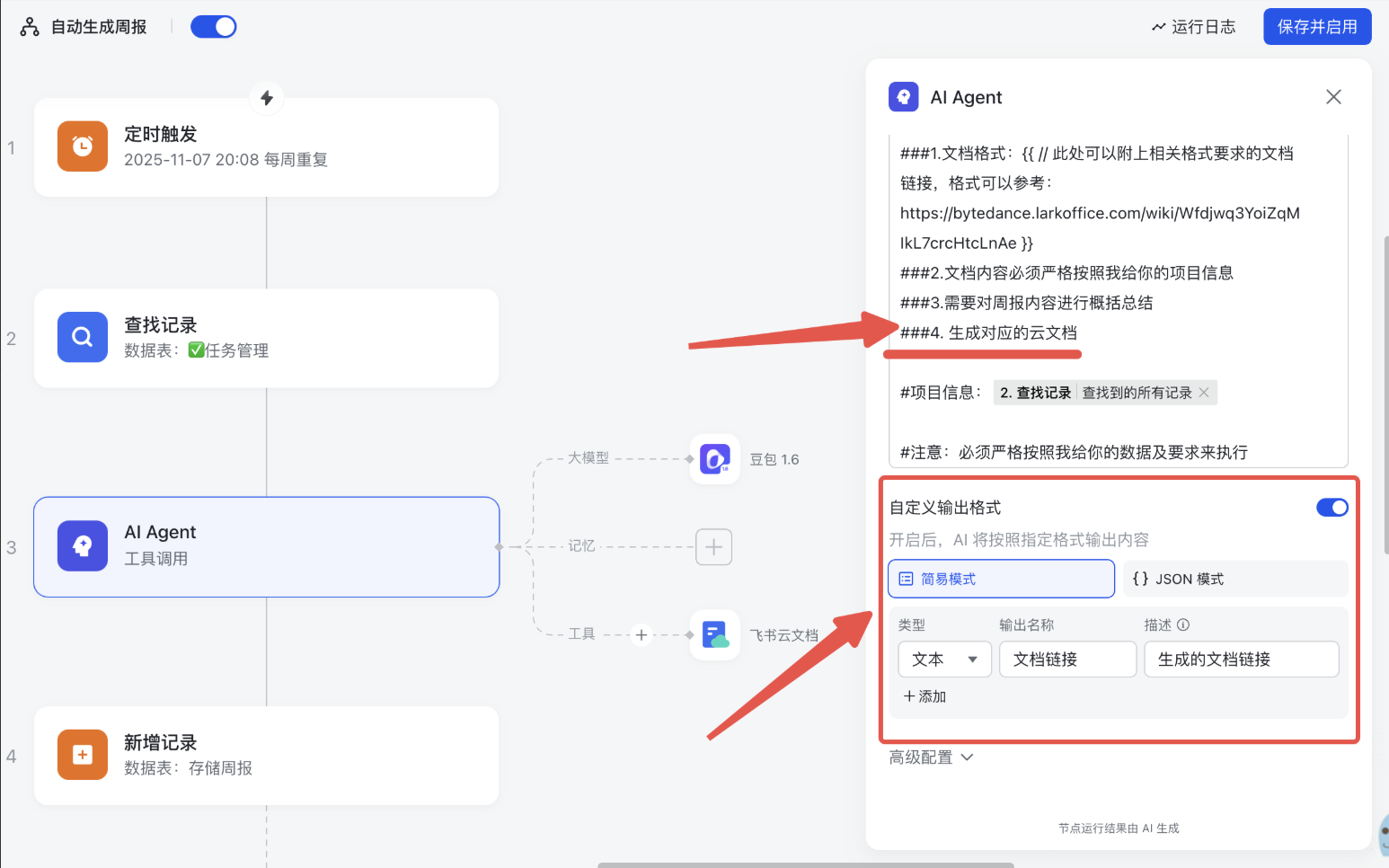
Task: Remove the 查找到的所有记录 variable tag
Action: pyautogui.click(x=1204, y=393)
